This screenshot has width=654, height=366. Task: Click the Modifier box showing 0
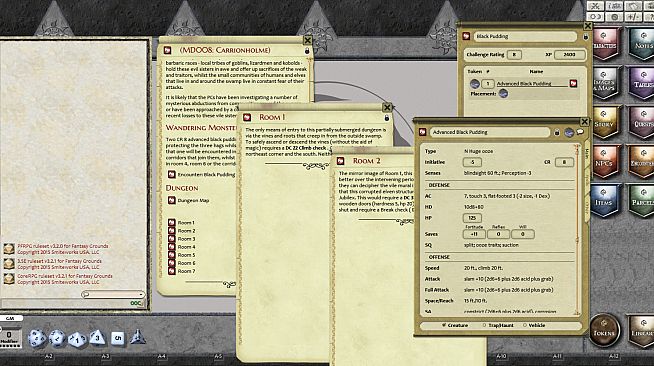[x=9, y=335]
